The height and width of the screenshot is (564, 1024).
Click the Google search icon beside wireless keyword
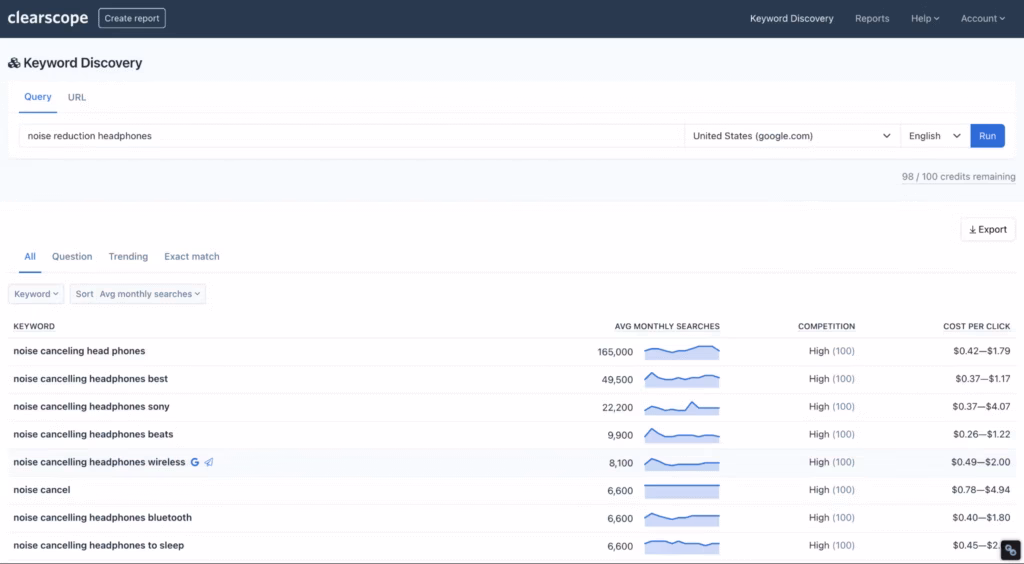(195, 462)
